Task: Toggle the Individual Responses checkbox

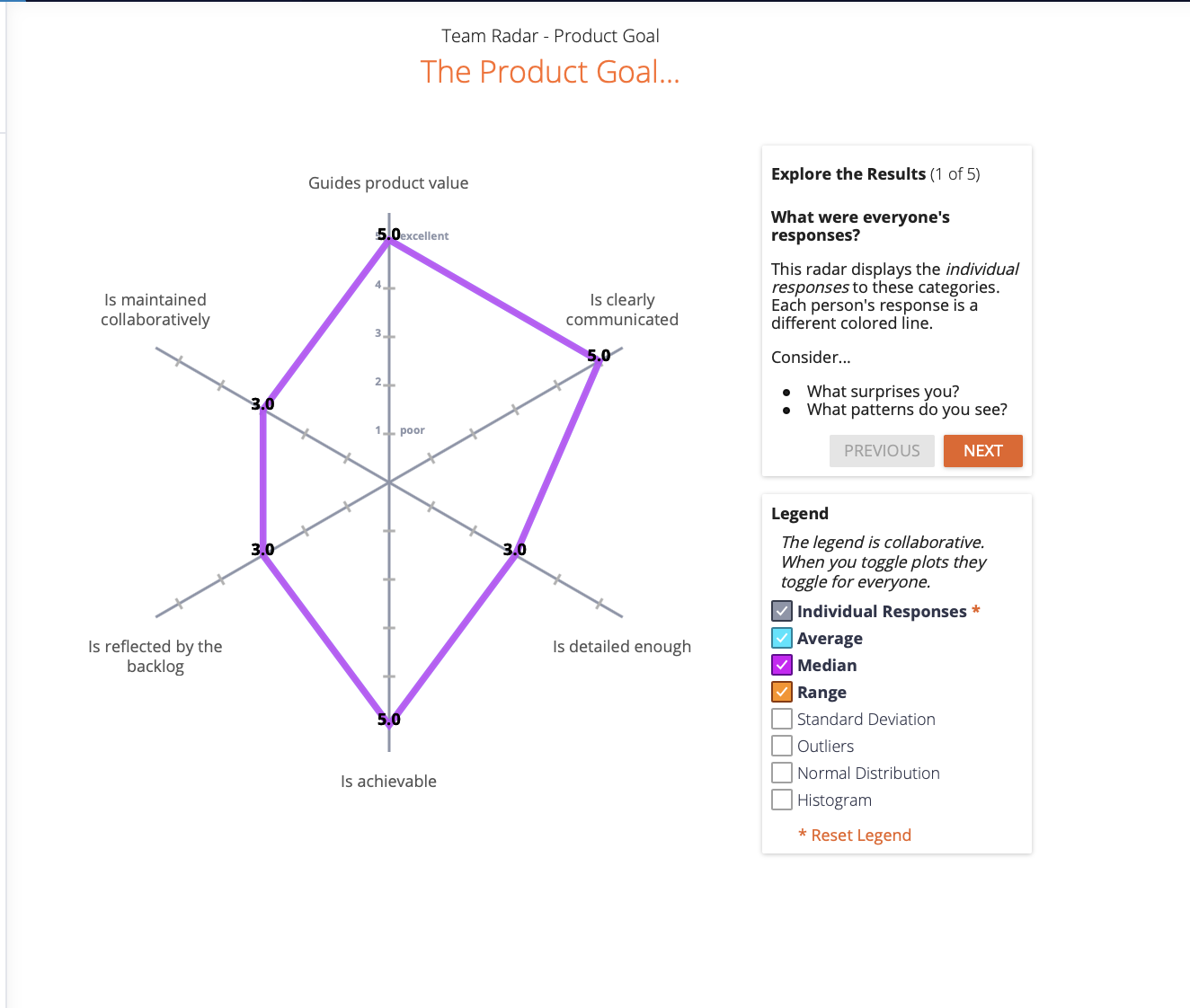Action: [782, 611]
